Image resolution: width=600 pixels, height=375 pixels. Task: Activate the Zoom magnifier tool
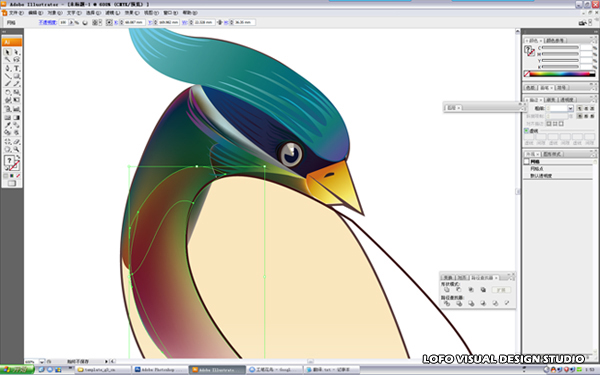point(16,149)
